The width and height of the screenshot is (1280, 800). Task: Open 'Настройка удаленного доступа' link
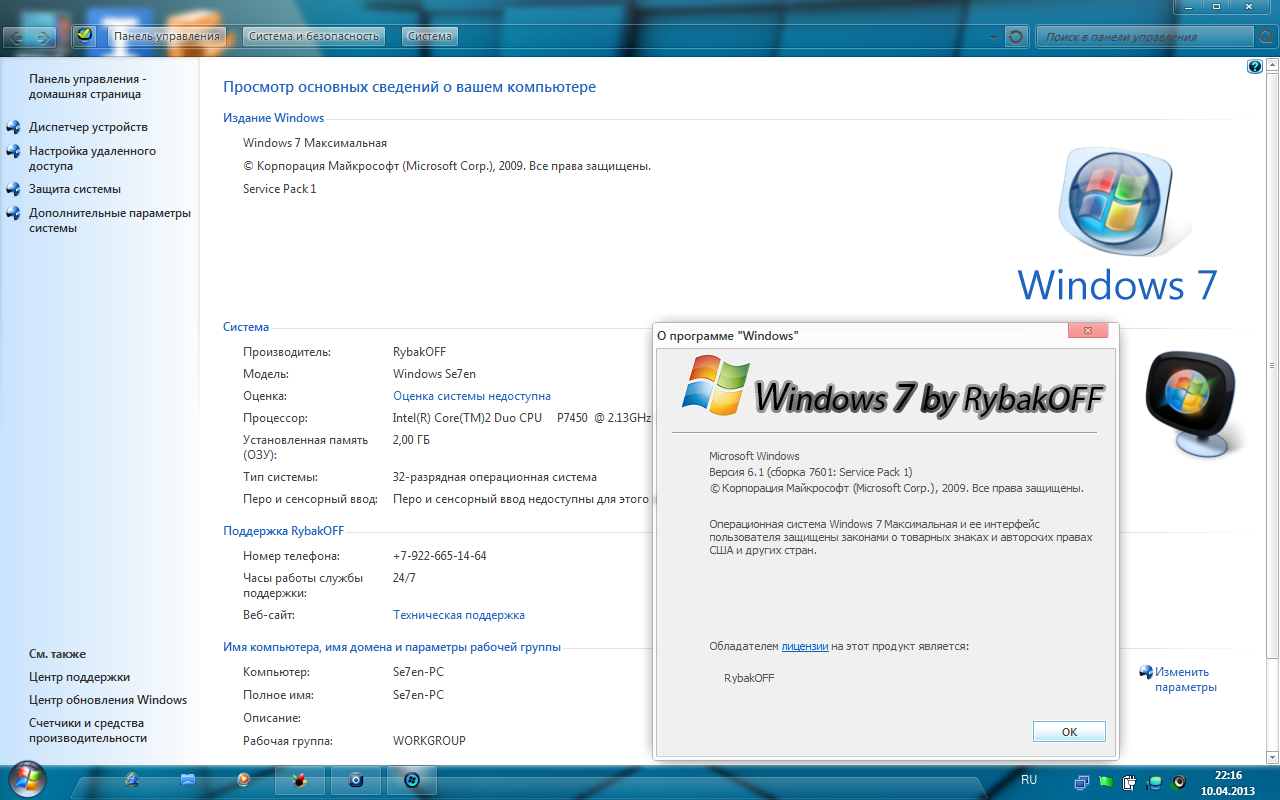click(92, 158)
